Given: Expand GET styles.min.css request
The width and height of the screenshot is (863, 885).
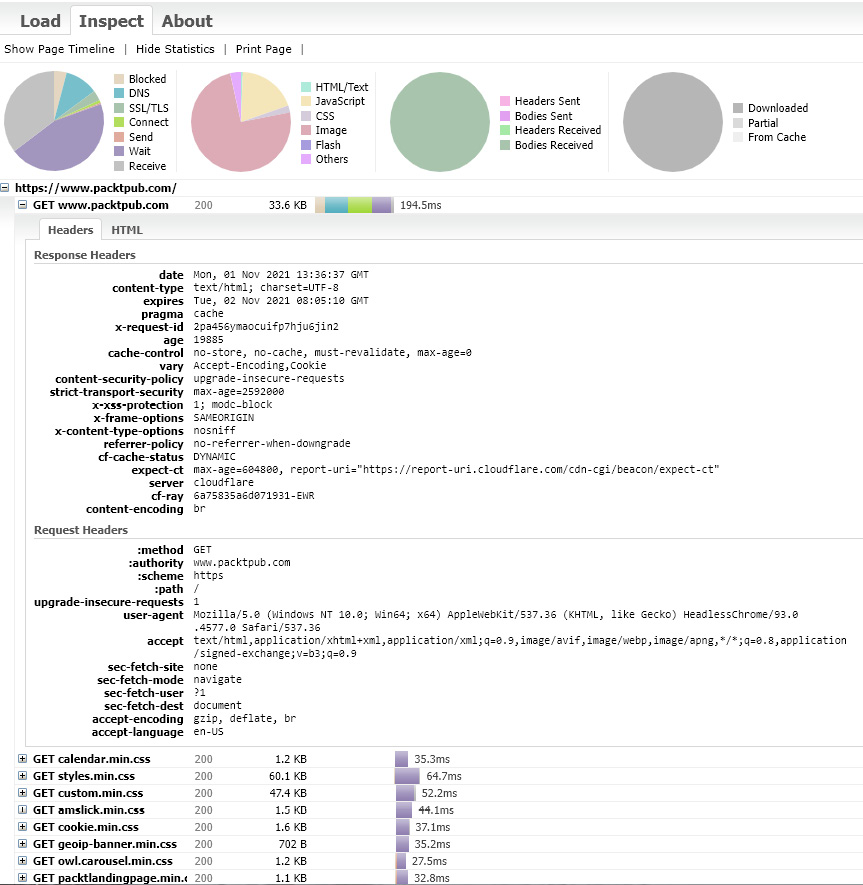Looking at the screenshot, I should [23, 776].
